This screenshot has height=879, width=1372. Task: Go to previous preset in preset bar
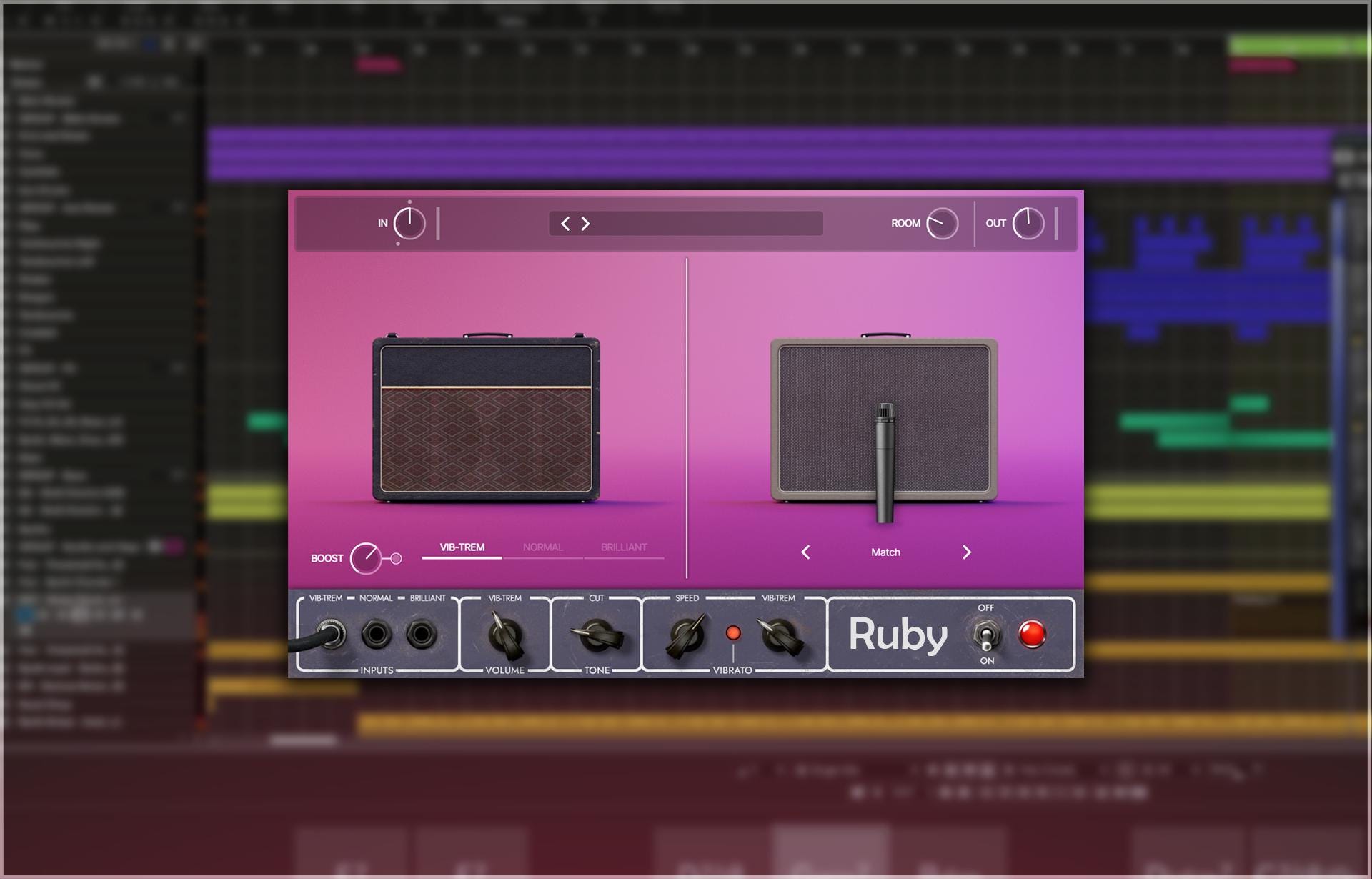coord(565,224)
